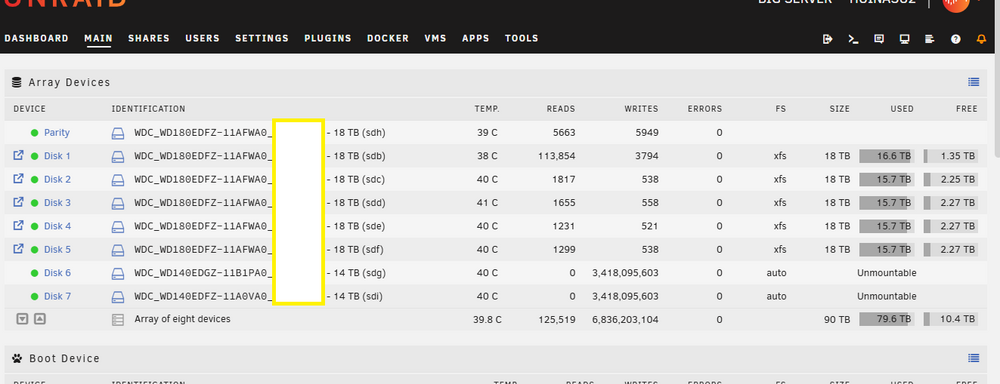Click Disk 2 free bar 2.25 TB
This screenshot has height=384, width=1000.
950,179
